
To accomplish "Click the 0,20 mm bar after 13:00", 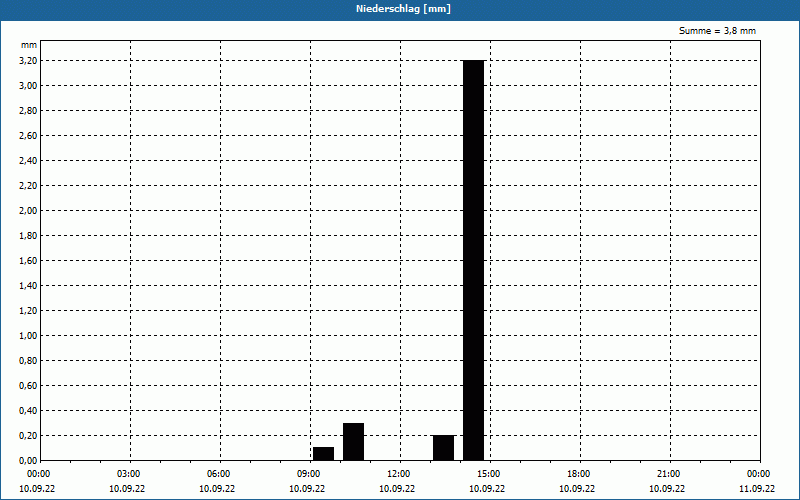I will point(443,448).
